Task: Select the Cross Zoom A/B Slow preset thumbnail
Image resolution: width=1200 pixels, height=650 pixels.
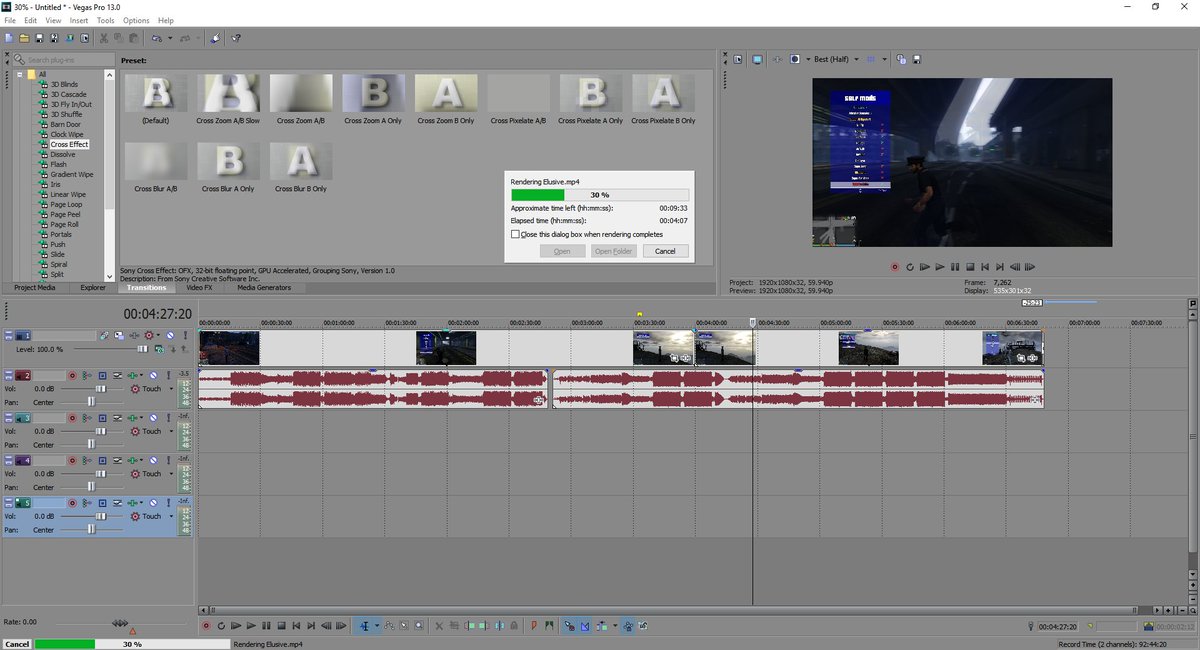Action: pos(229,92)
